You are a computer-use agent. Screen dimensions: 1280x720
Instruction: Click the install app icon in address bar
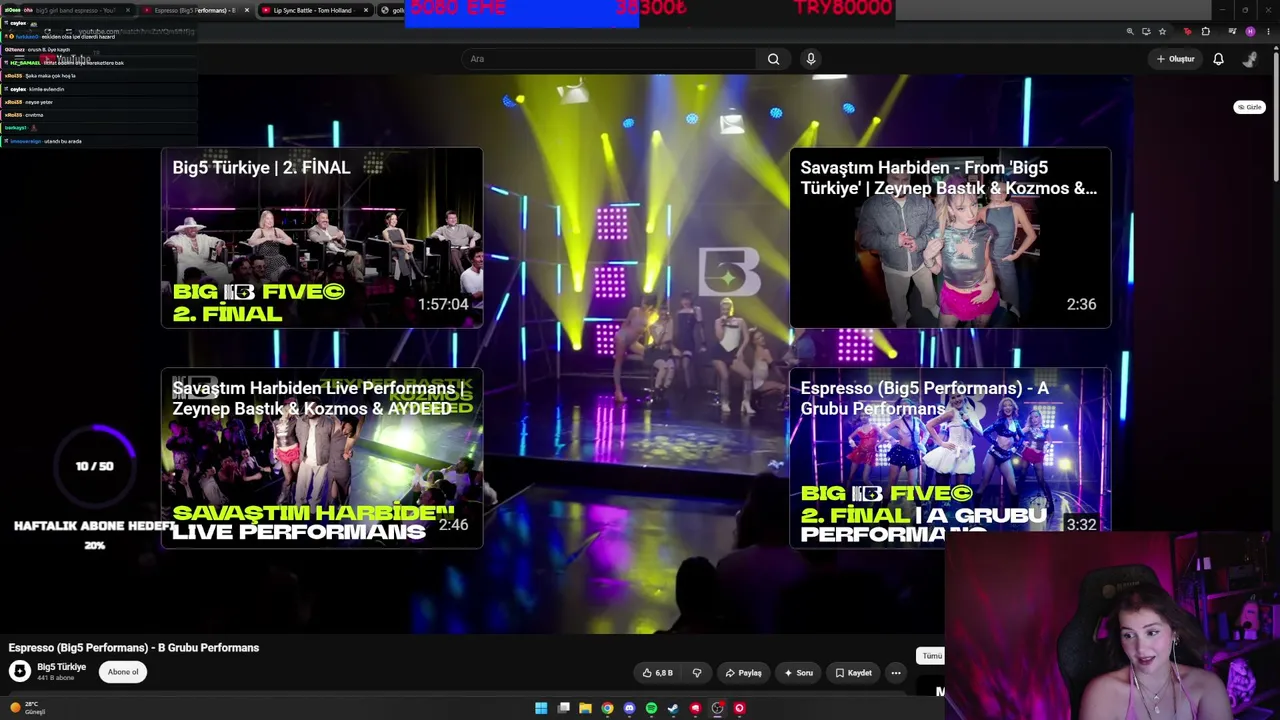[x=1146, y=31]
